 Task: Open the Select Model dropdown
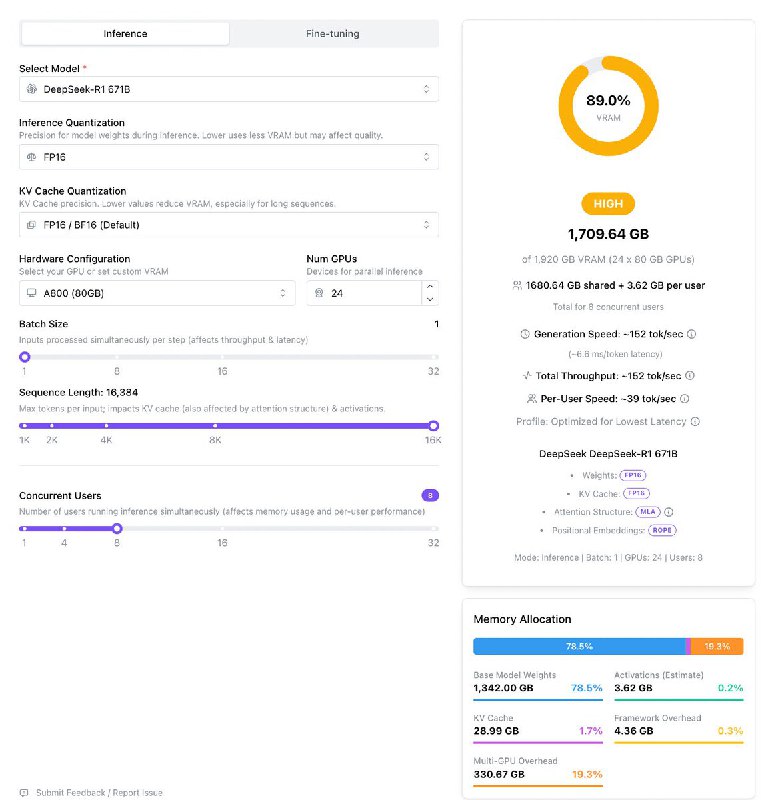pyautogui.click(x=228, y=89)
